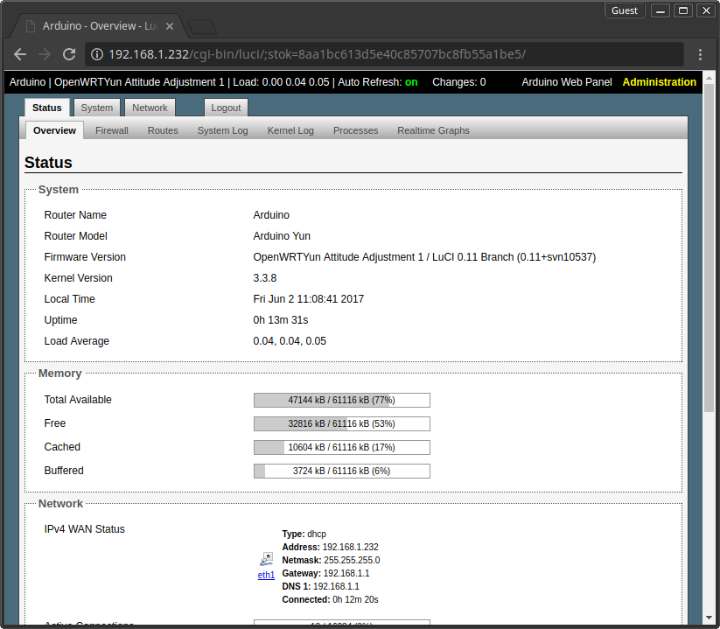Screen dimensions: 720x629
Task: Click the Status page heading
Action: pos(48,163)
